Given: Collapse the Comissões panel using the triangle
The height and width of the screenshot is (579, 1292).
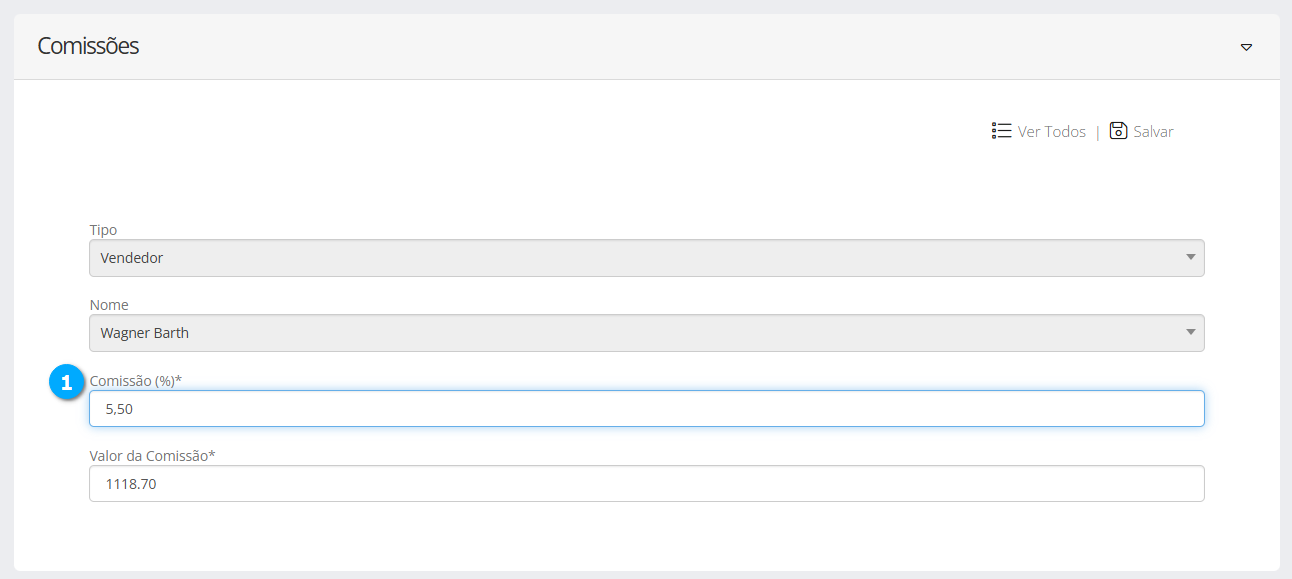Looking at the screenshot, I should coord(1246,47).
